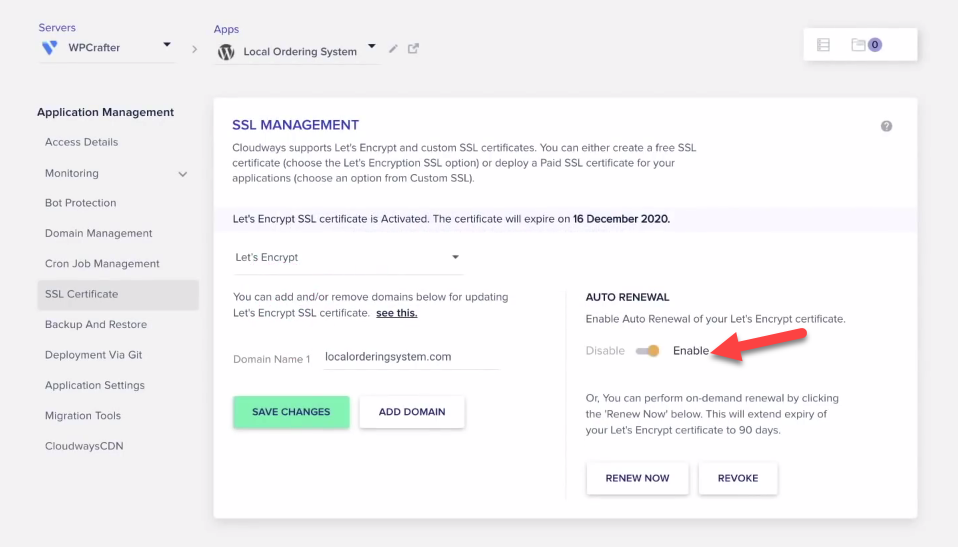Image resolution: width=958 pixels, height=547 pixels.
Task: Click the Disable label of Auto Renewal
Action: click(605, 351)
